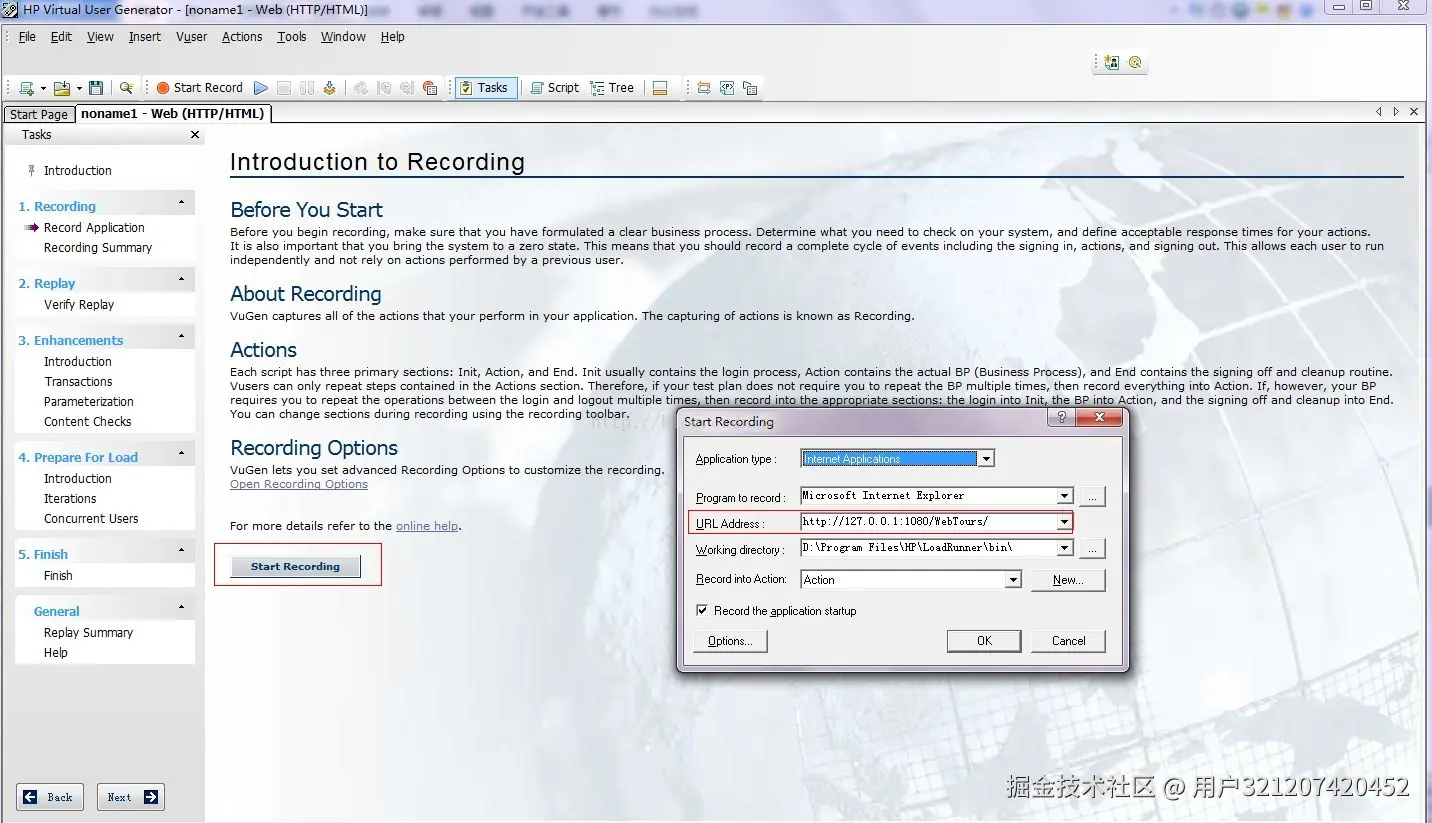Toggle Record the application startup checkbox
1432x823 pixels.
pyautogui.click(x=702, y=611)
